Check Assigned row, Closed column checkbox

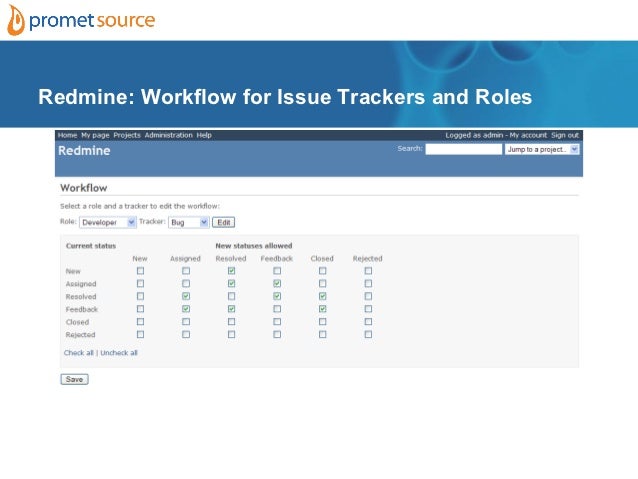click(323, 283)
